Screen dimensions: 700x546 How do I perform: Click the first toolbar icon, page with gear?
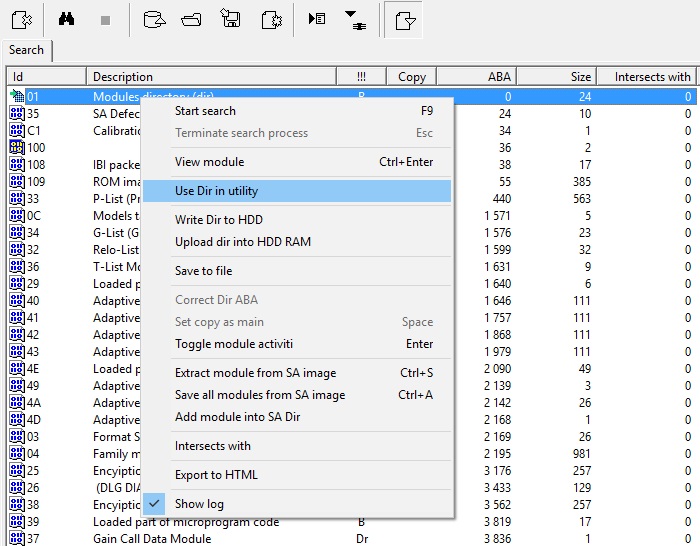point(22,19)
